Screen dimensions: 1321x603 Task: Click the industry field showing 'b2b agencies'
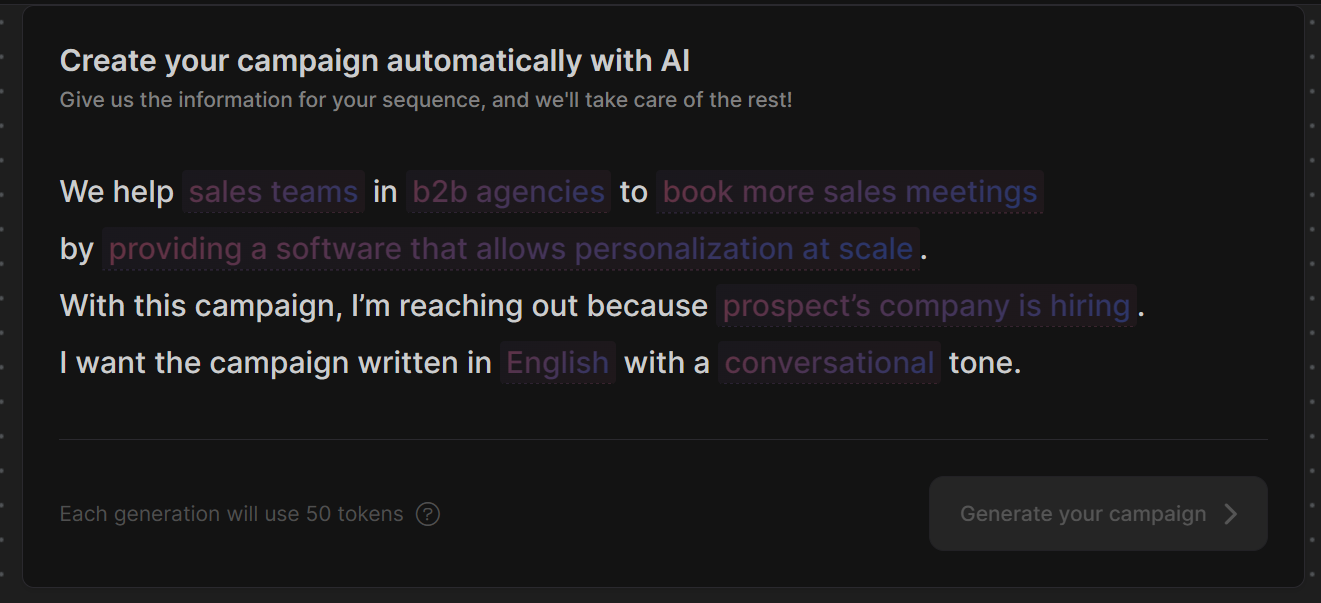507,191
